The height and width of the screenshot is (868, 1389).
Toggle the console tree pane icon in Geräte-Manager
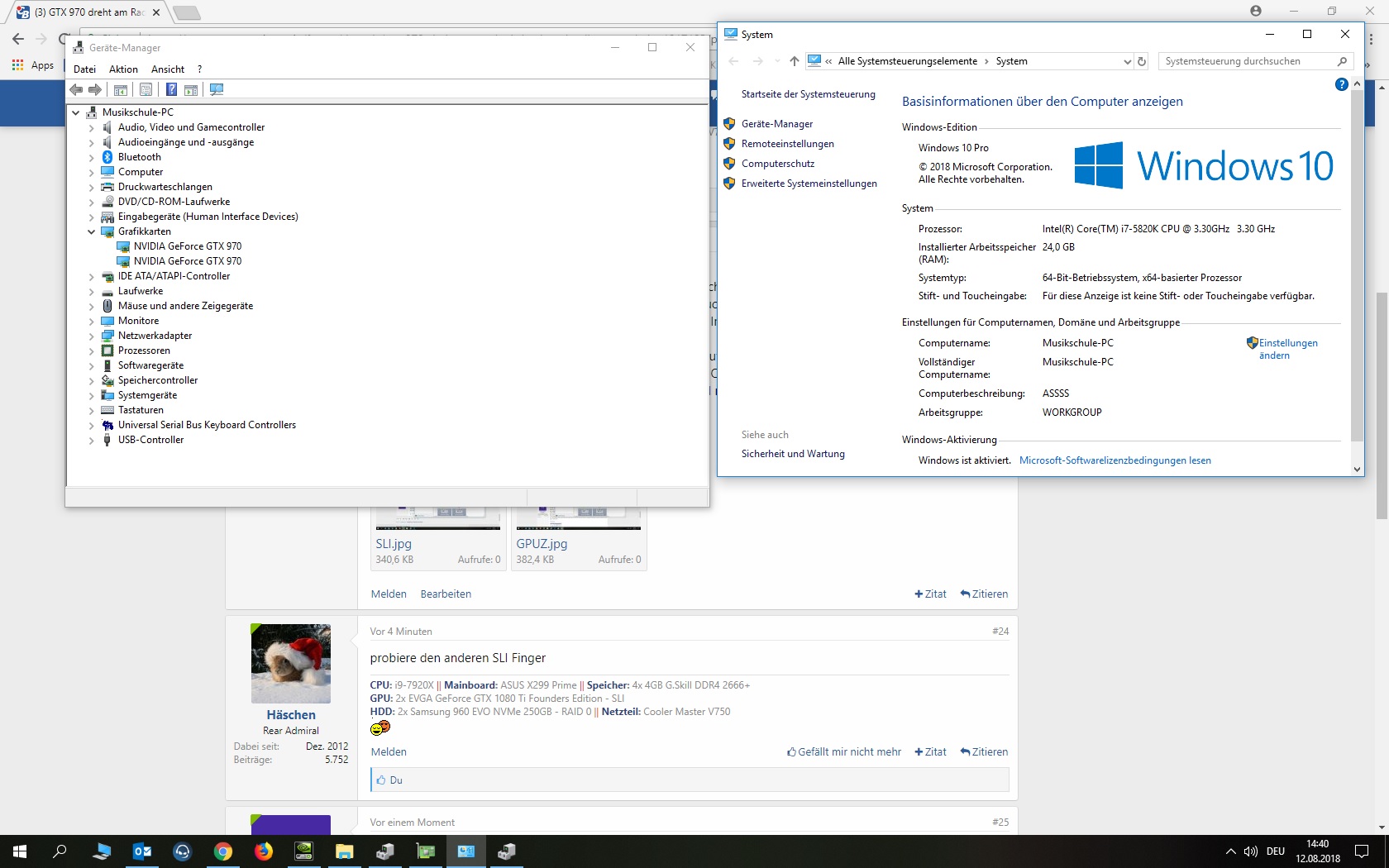click(121, 89)
